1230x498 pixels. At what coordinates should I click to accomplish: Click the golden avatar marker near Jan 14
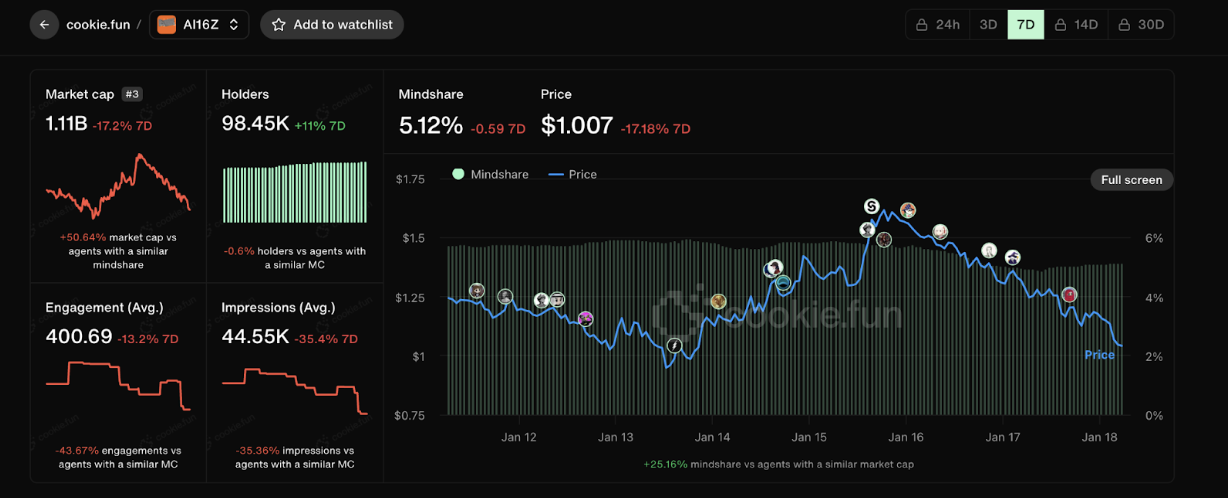(x=718, y=301)
